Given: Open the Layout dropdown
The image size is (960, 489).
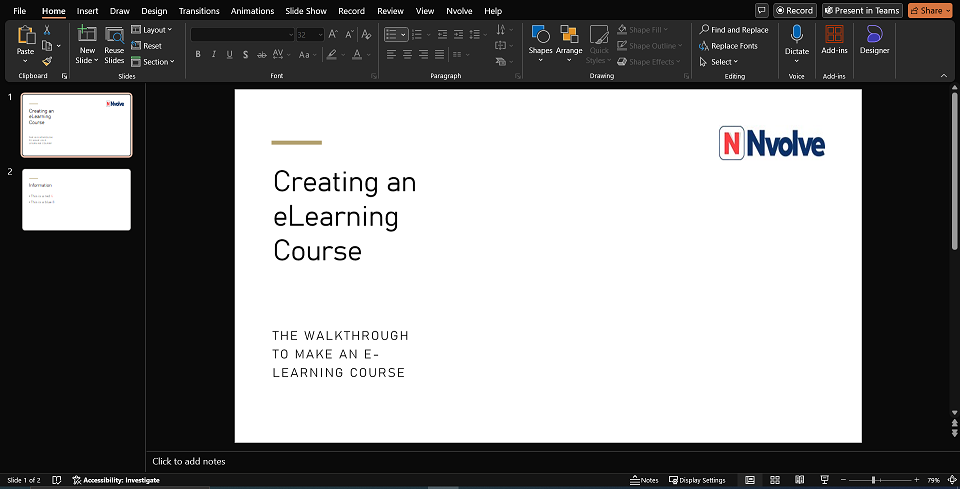Looking at the screenshot, I should coord(152,30).
